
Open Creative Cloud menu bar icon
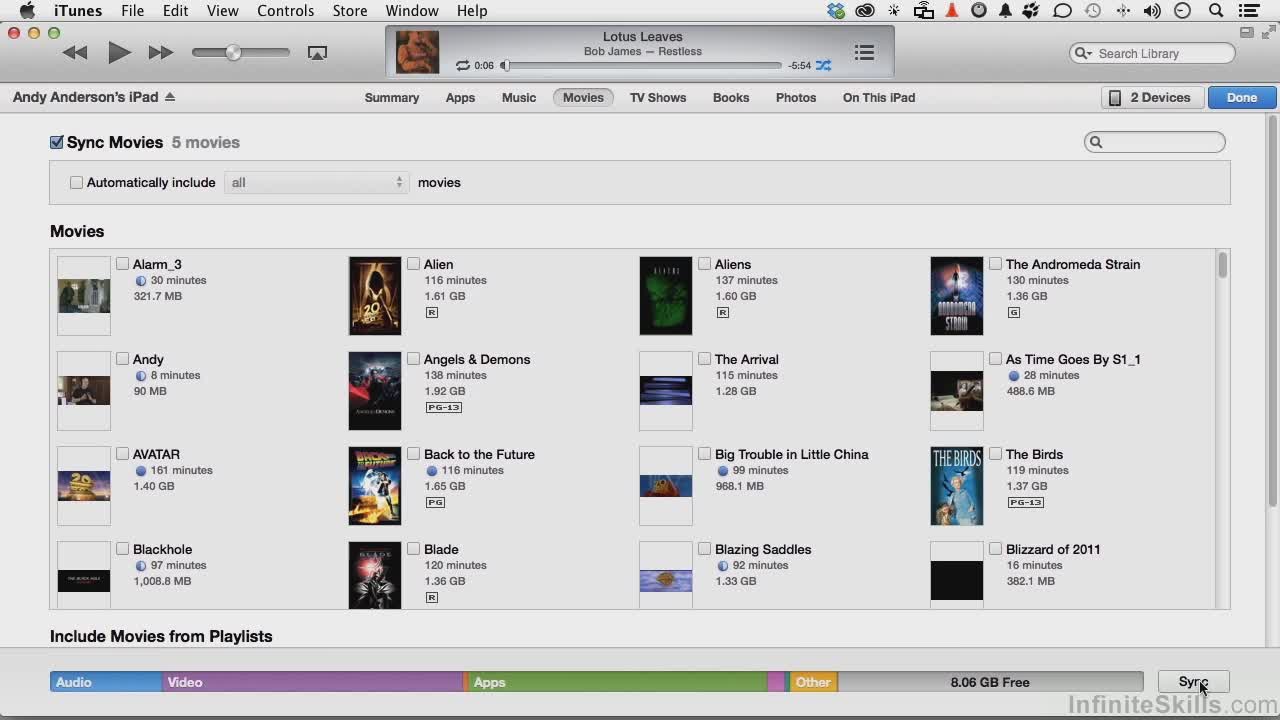865,11
